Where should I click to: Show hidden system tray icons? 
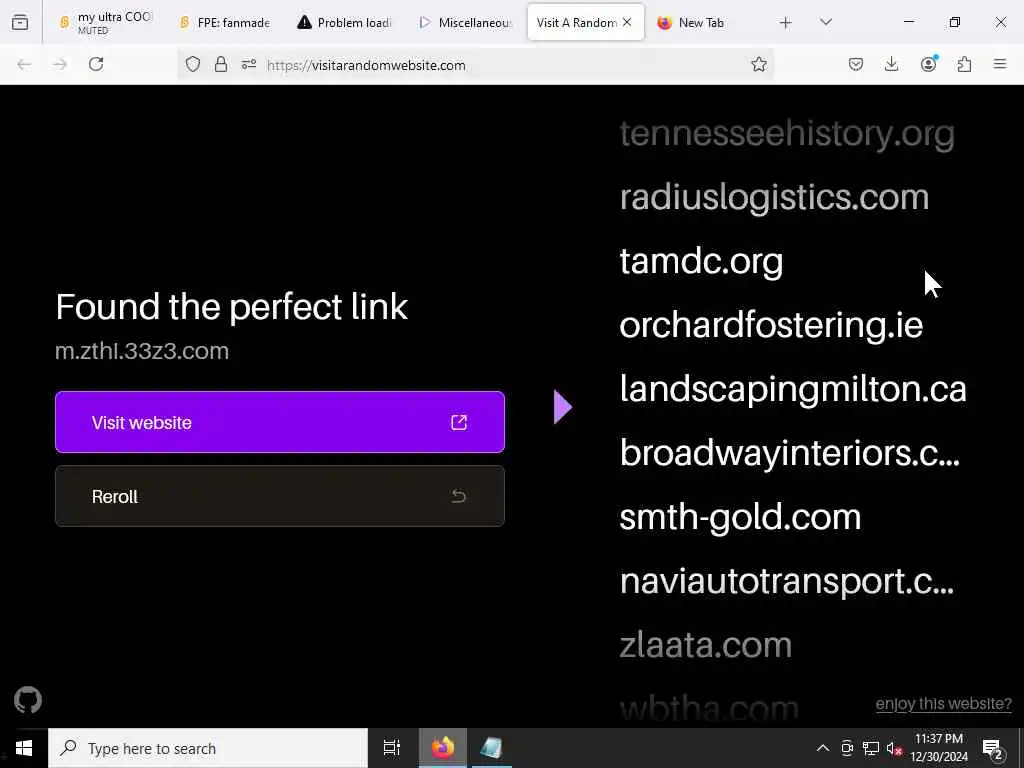coord(823,748)
